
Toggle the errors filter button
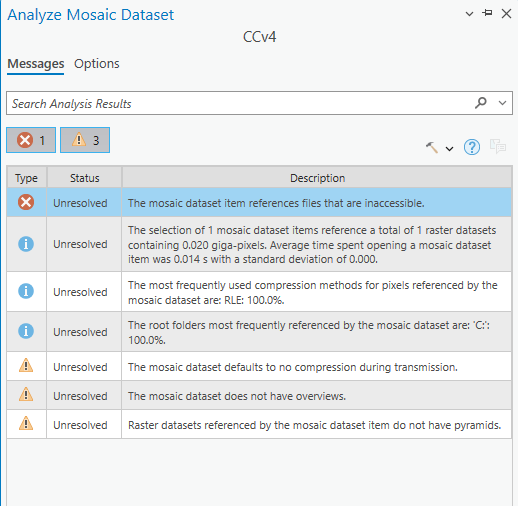[x=31, y=140]
